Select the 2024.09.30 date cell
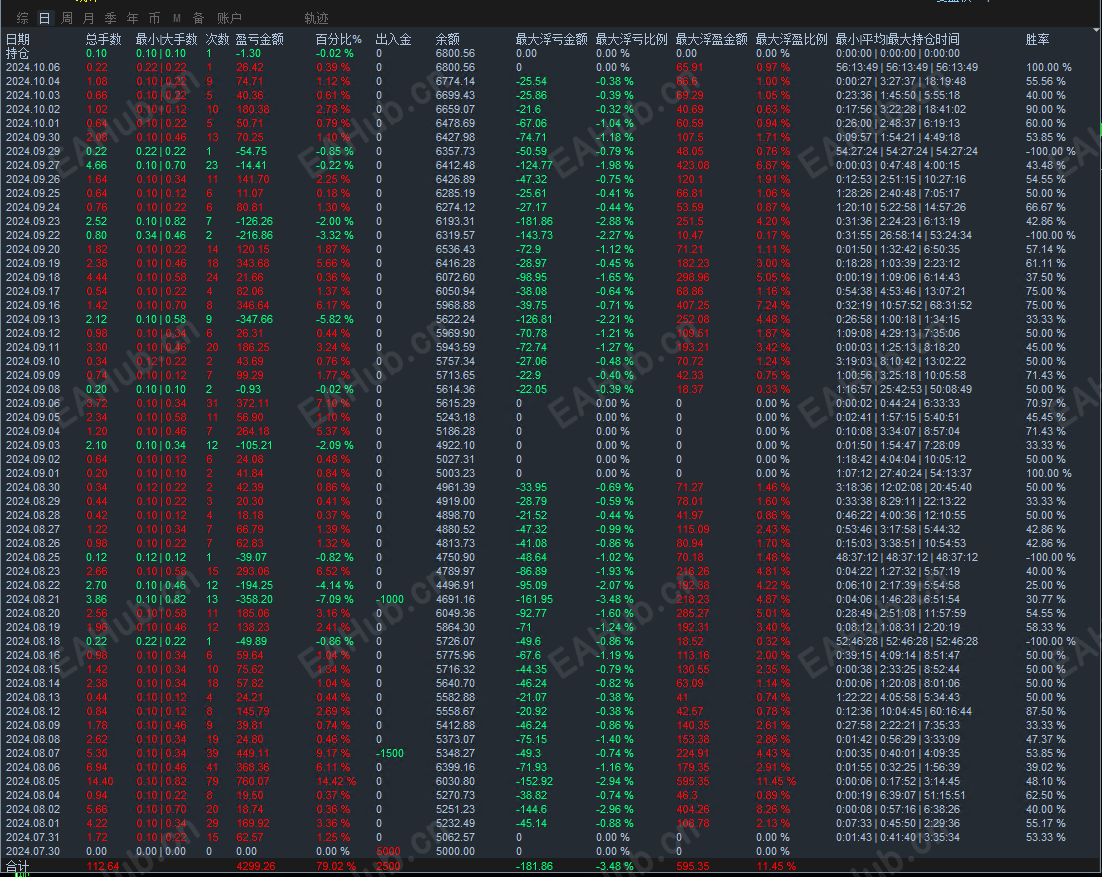Image resolution: width=1102 pixels, height=877 pixels. (33, 138)
